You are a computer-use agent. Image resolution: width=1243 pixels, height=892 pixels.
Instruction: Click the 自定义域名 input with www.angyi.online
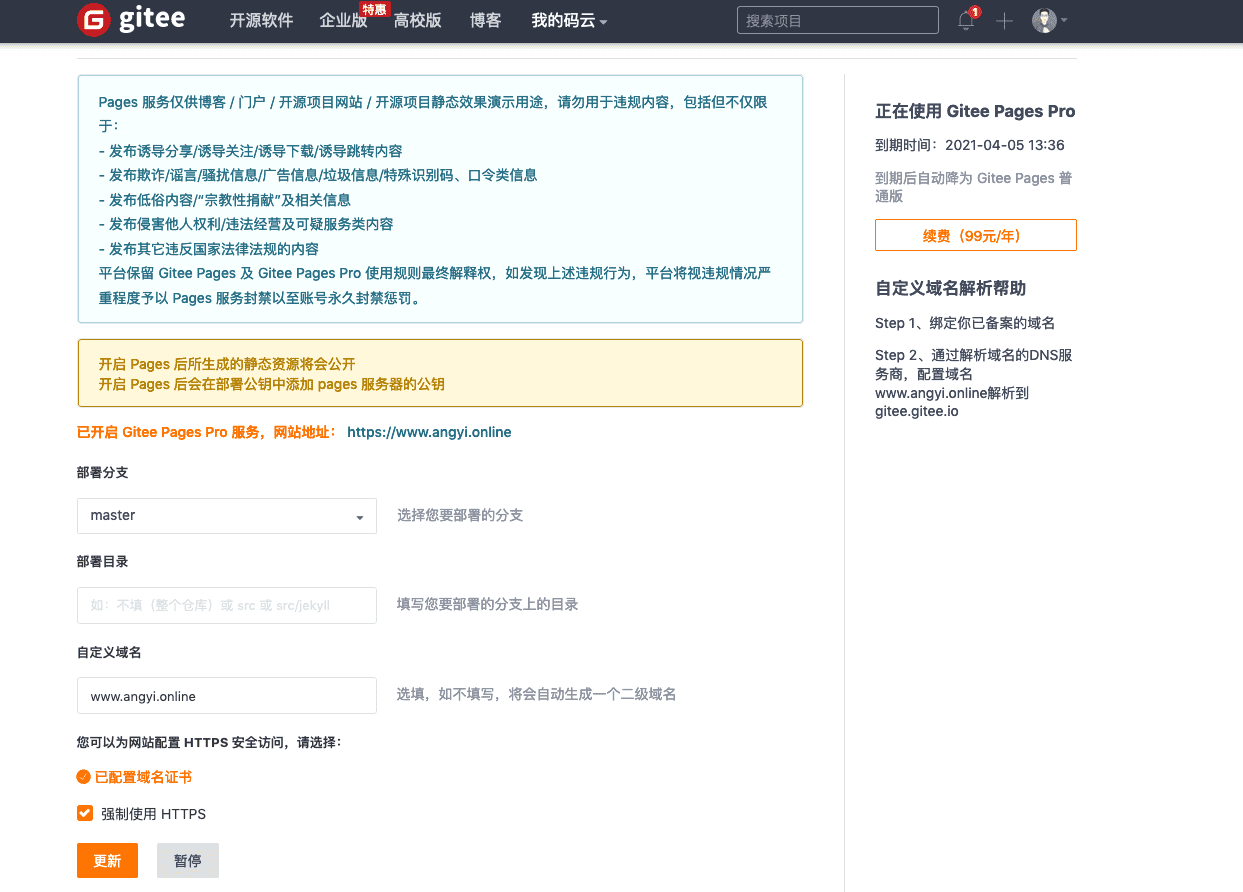click(227, 696)
